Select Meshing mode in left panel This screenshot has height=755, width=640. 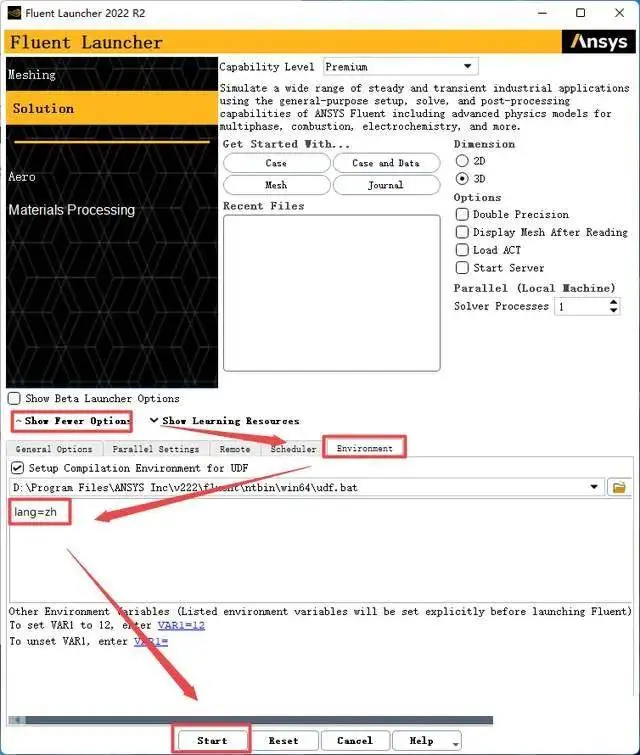coord(112,75)
